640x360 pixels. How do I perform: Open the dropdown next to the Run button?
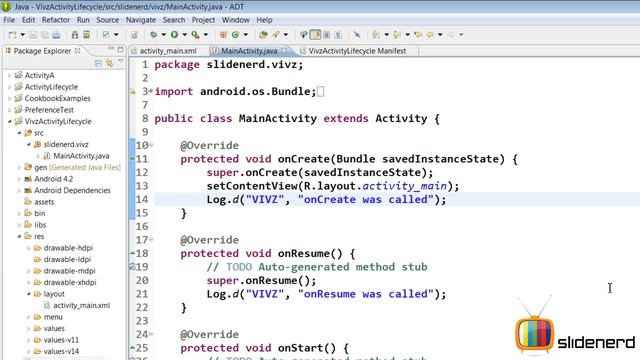point(184,35)
